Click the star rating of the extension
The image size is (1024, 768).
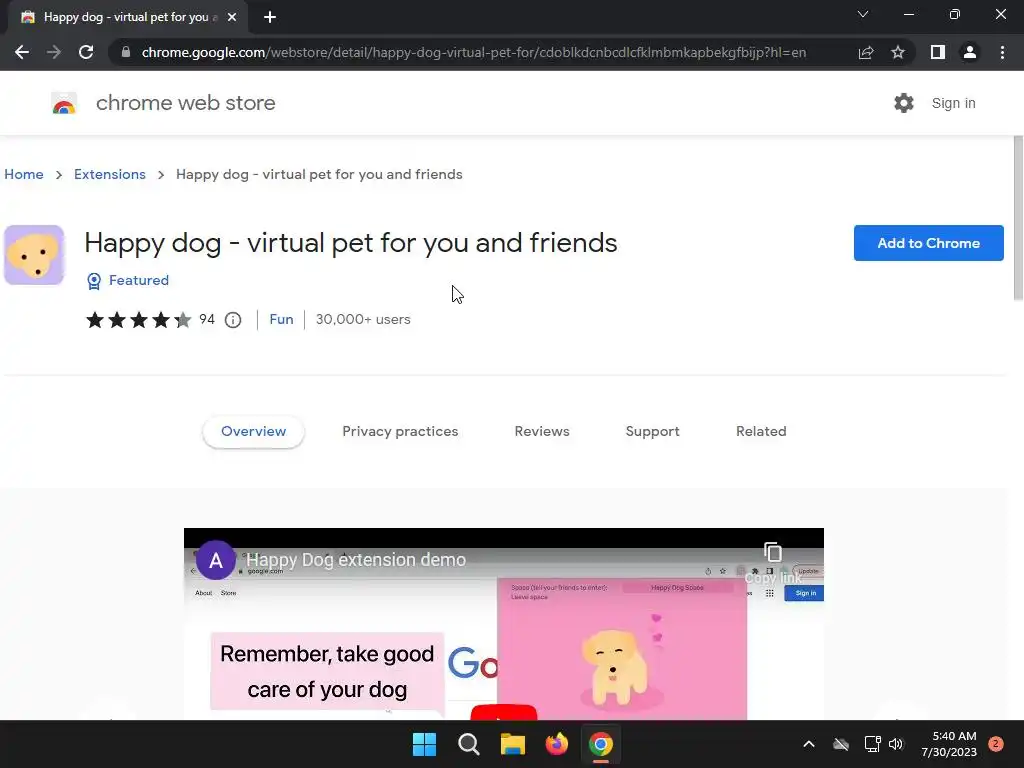pyautogui.click(x=138, y=319)
